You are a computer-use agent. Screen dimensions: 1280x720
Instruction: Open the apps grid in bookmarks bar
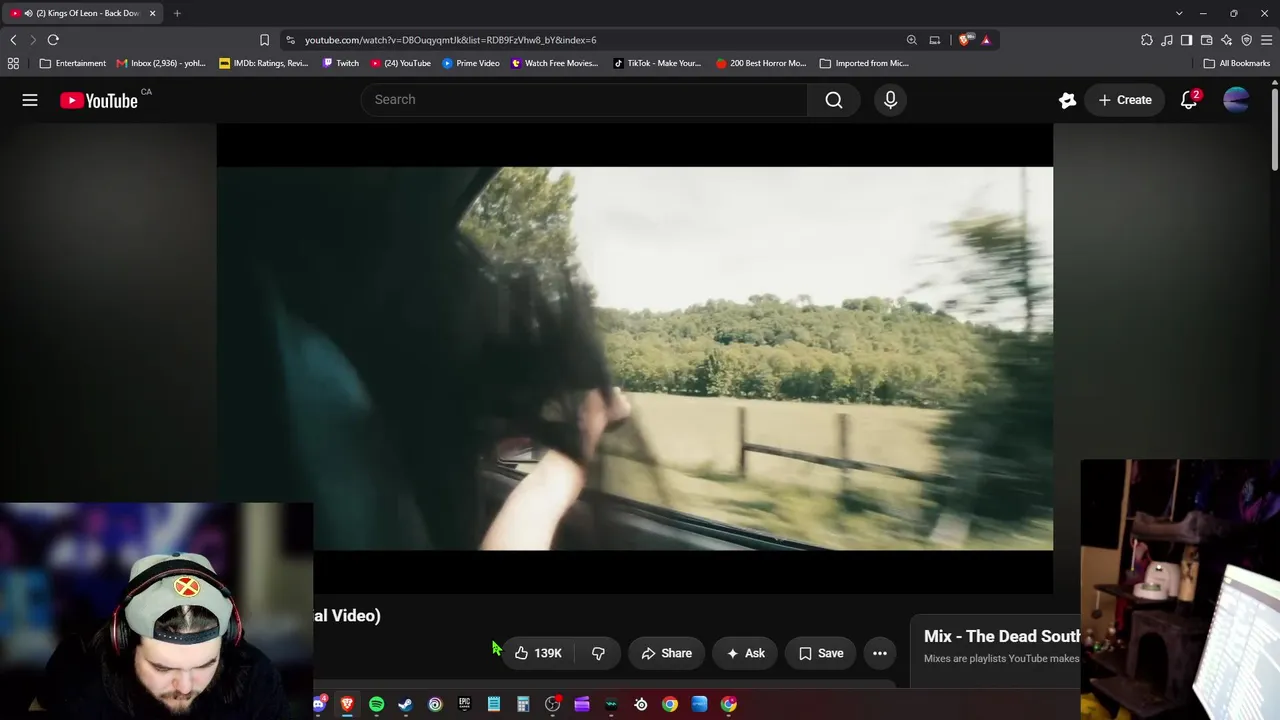click(13, 63)
